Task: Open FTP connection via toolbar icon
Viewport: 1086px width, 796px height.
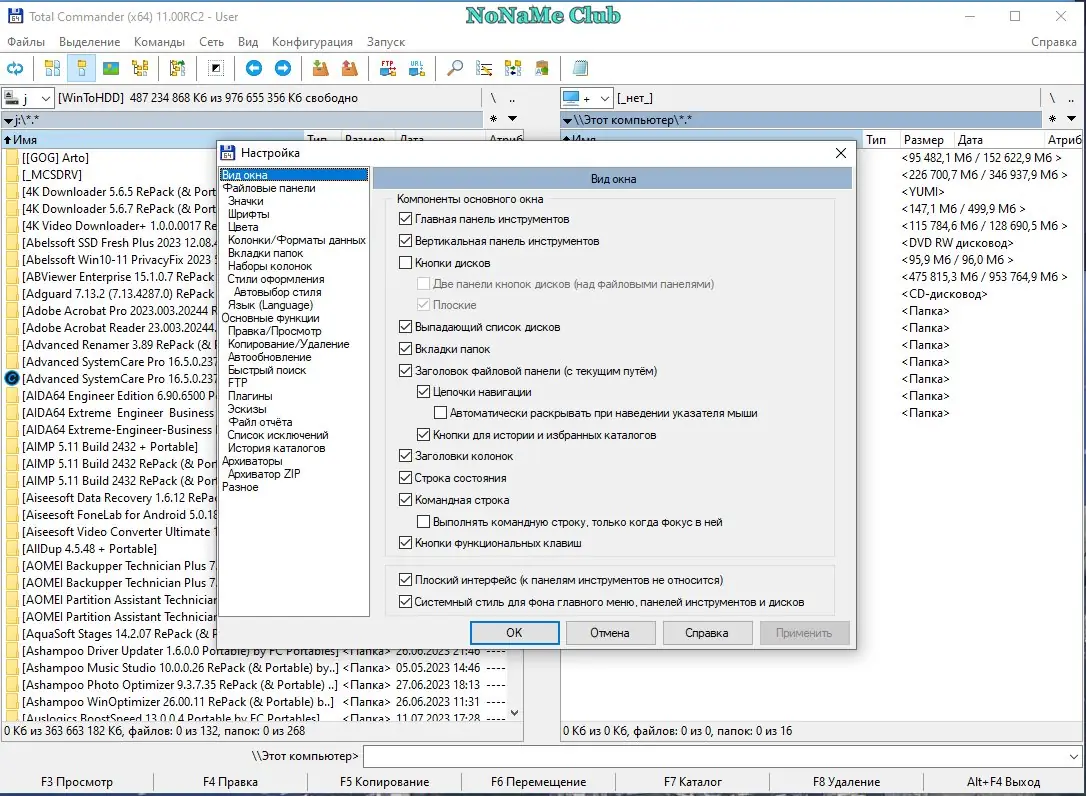Action: click(x=387, y=68)
